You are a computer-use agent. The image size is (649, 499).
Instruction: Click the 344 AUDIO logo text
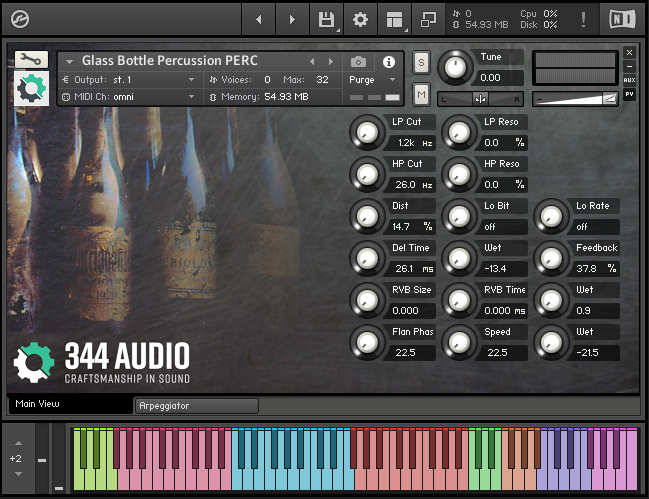pyautogui.click(x=127, y=355)
